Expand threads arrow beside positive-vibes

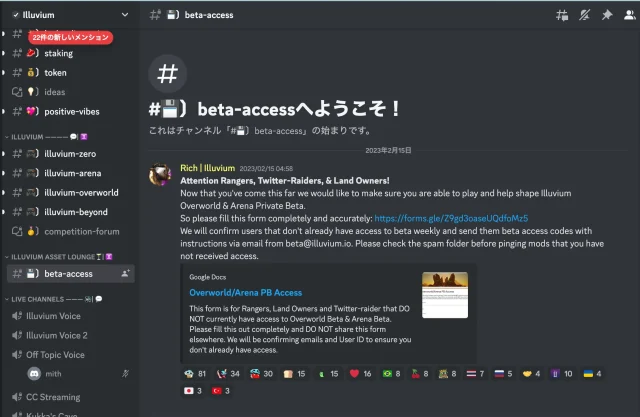[x=3, y=111]
